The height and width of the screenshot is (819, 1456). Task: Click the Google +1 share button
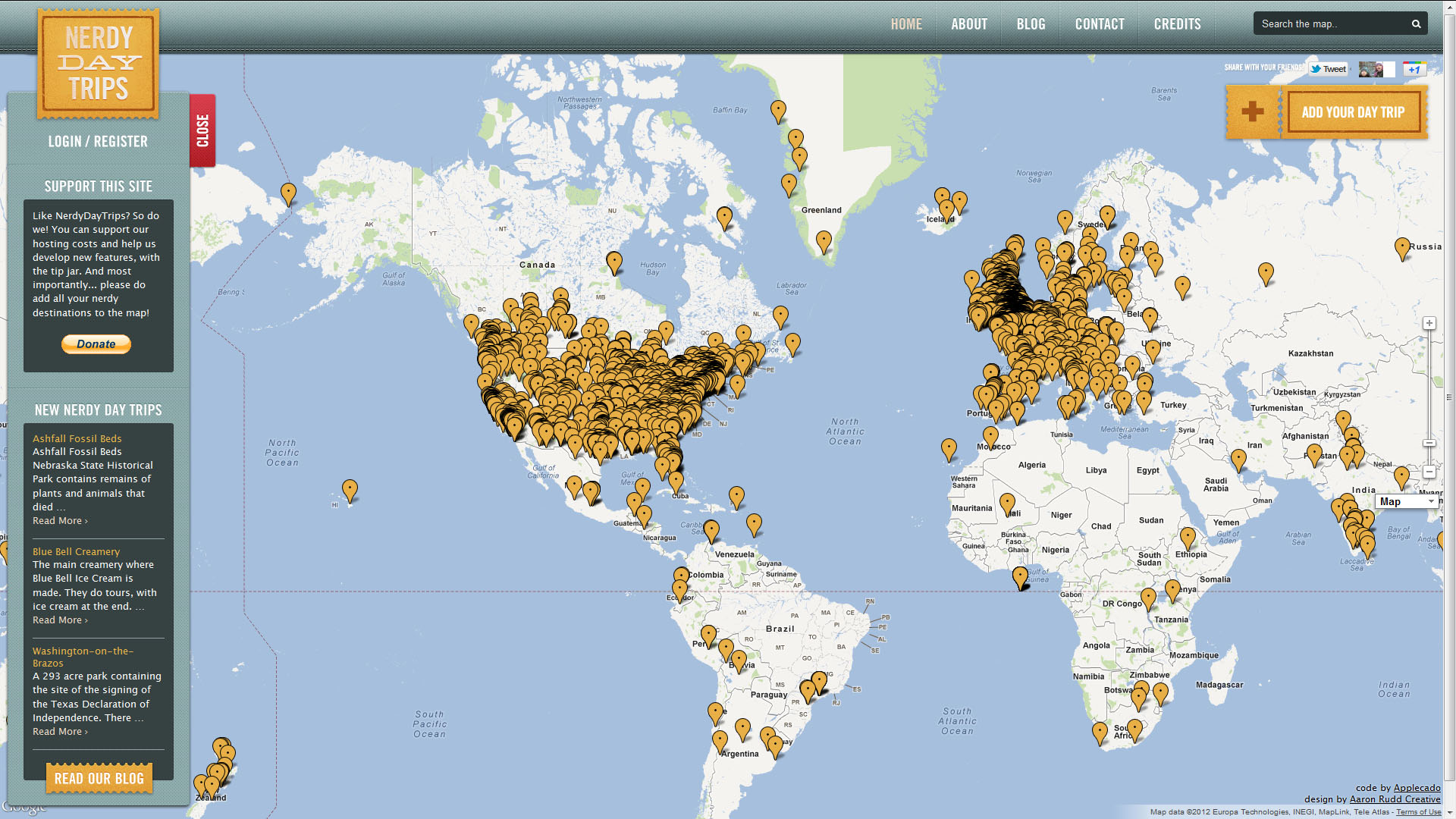tap(1414, 69)
